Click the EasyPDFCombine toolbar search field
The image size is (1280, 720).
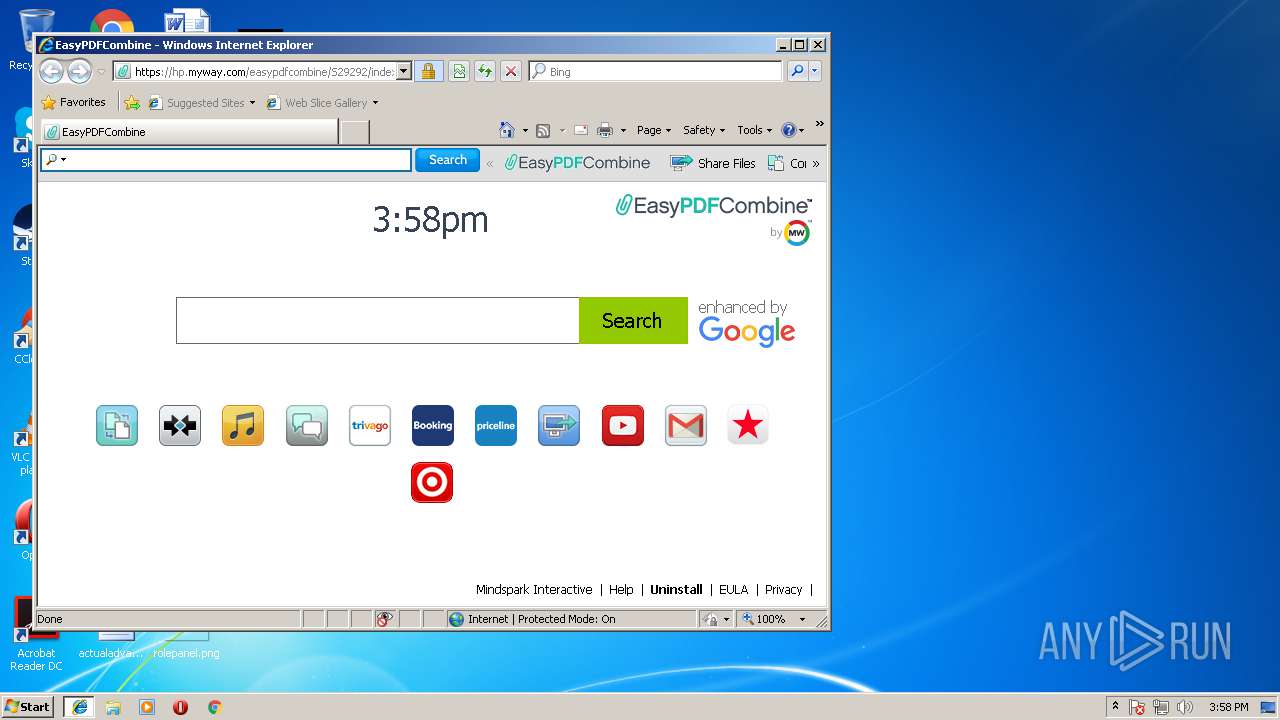[226, 160]
